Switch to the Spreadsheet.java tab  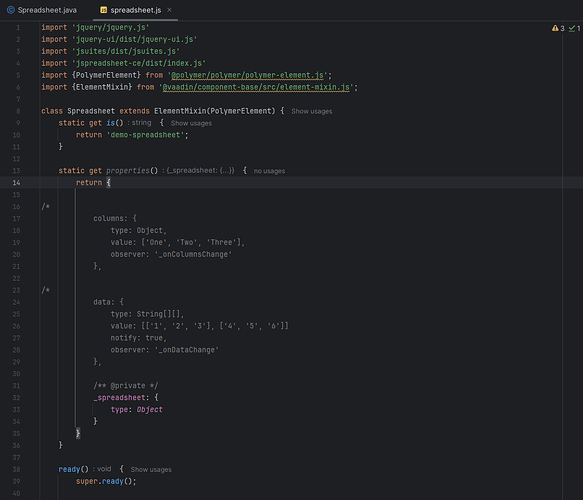tap(42, 10)
